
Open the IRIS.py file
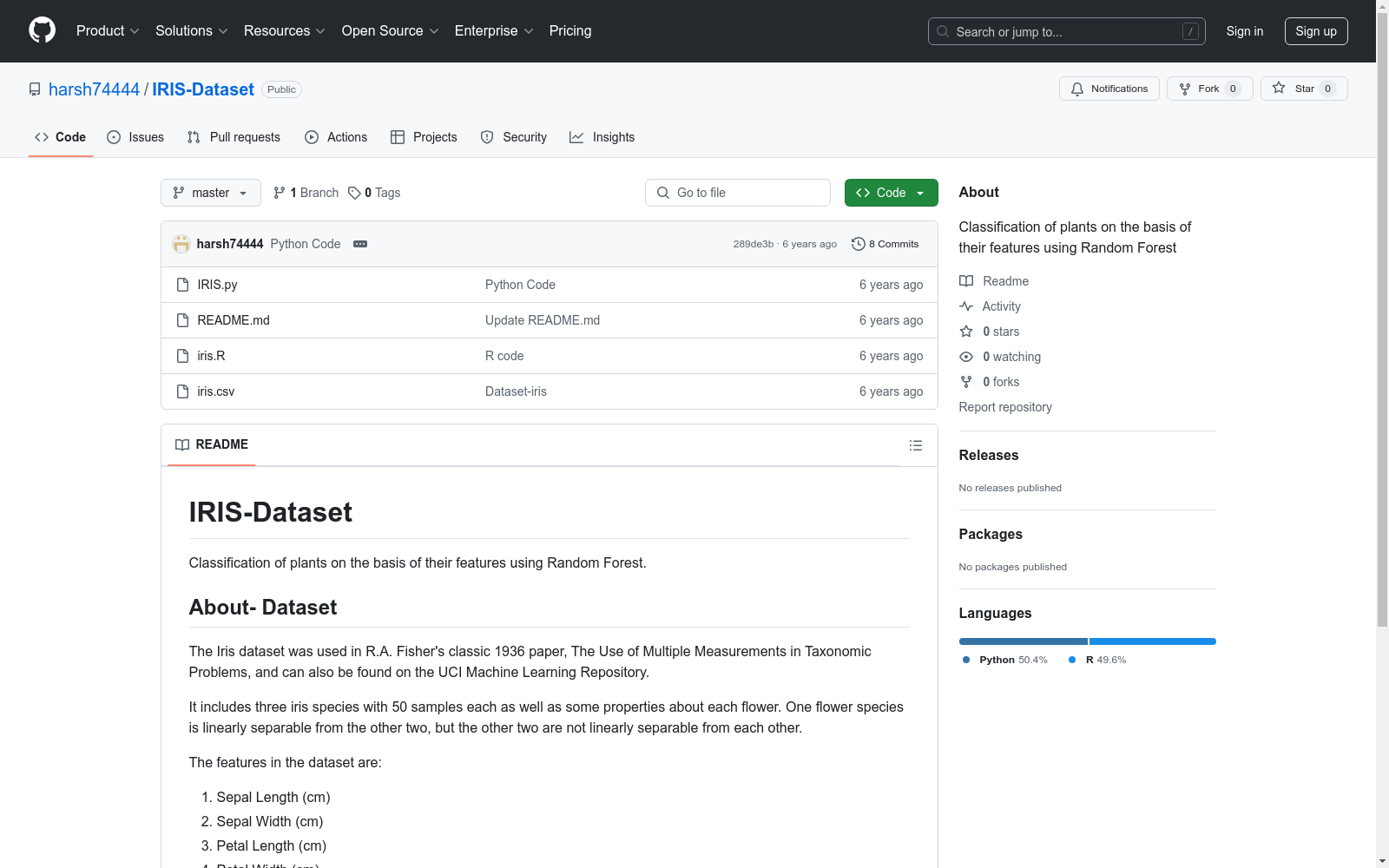pyautogui.click(x=217, y=285)
